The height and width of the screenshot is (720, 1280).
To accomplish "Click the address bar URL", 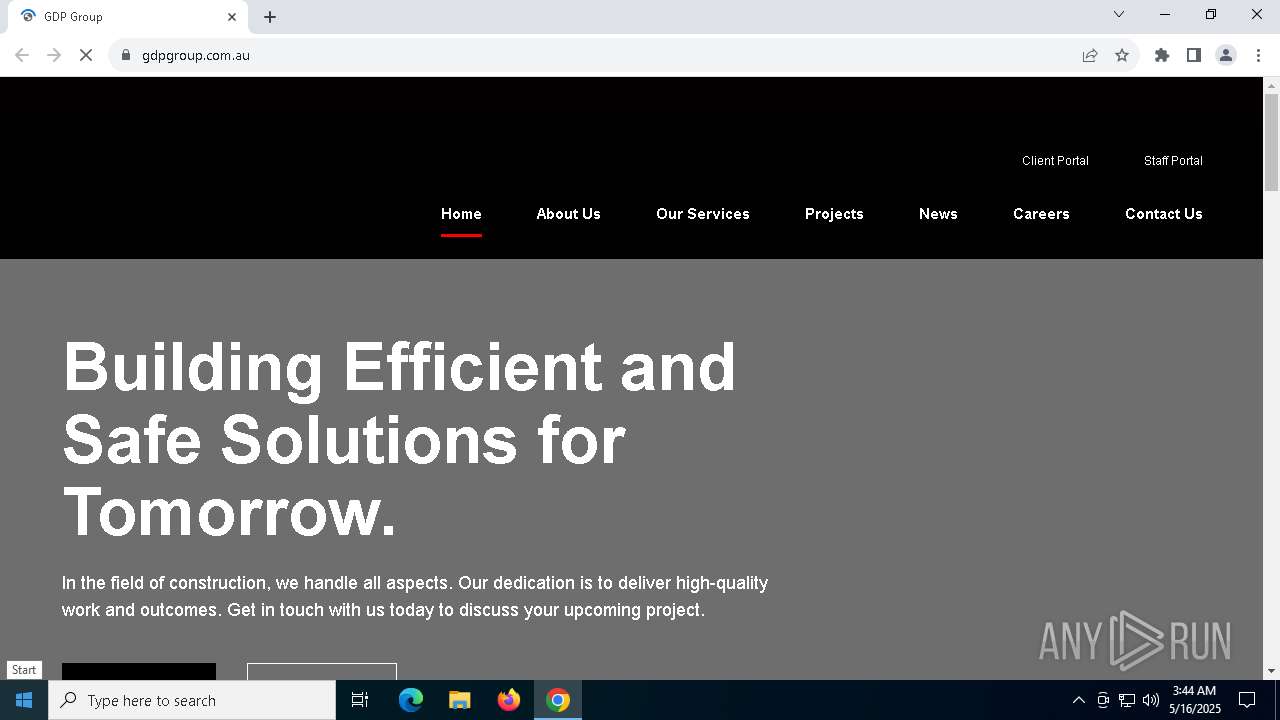I will pos(196,55).
